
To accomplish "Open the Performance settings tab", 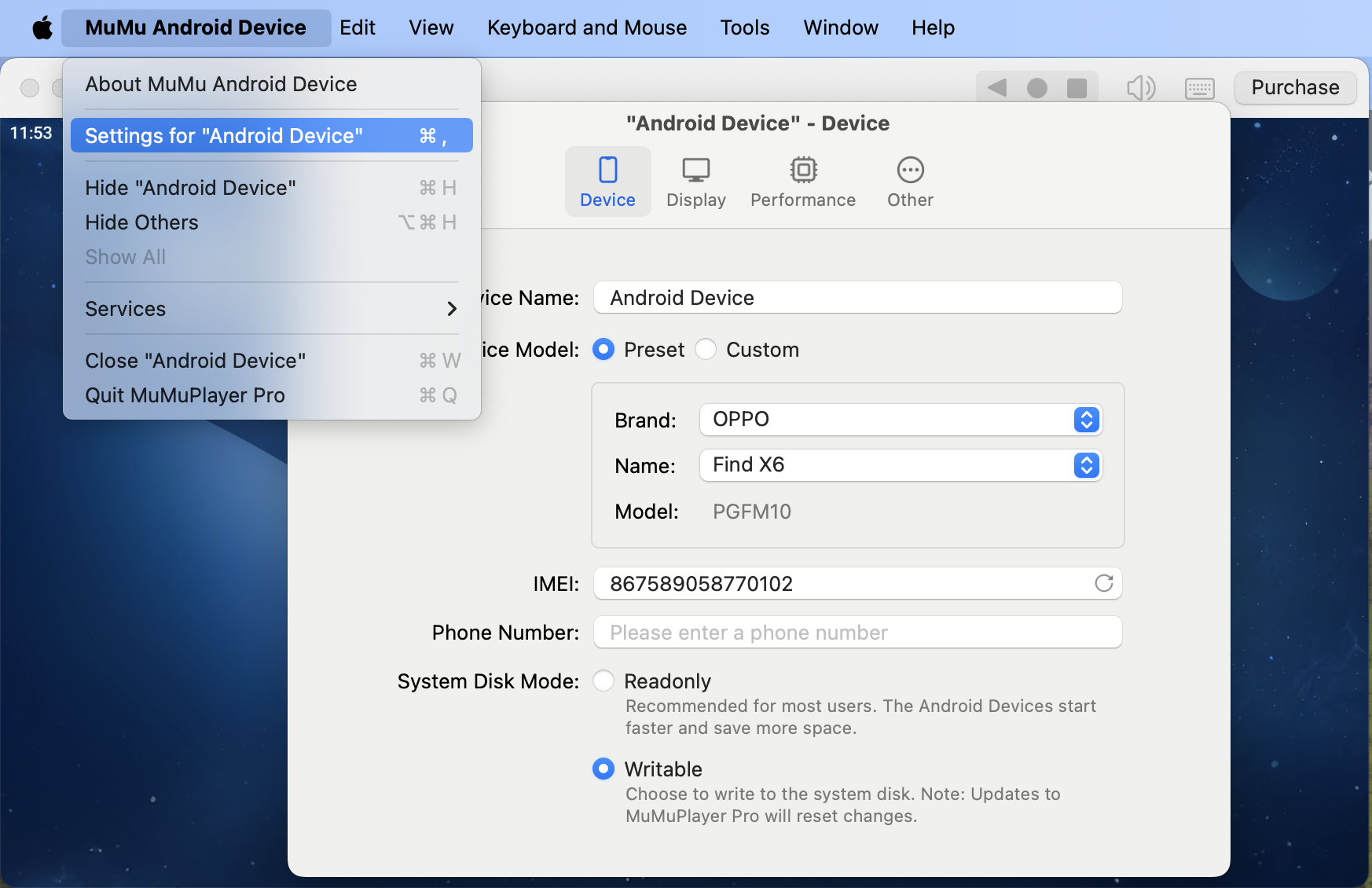I will (x=803, y=182).
